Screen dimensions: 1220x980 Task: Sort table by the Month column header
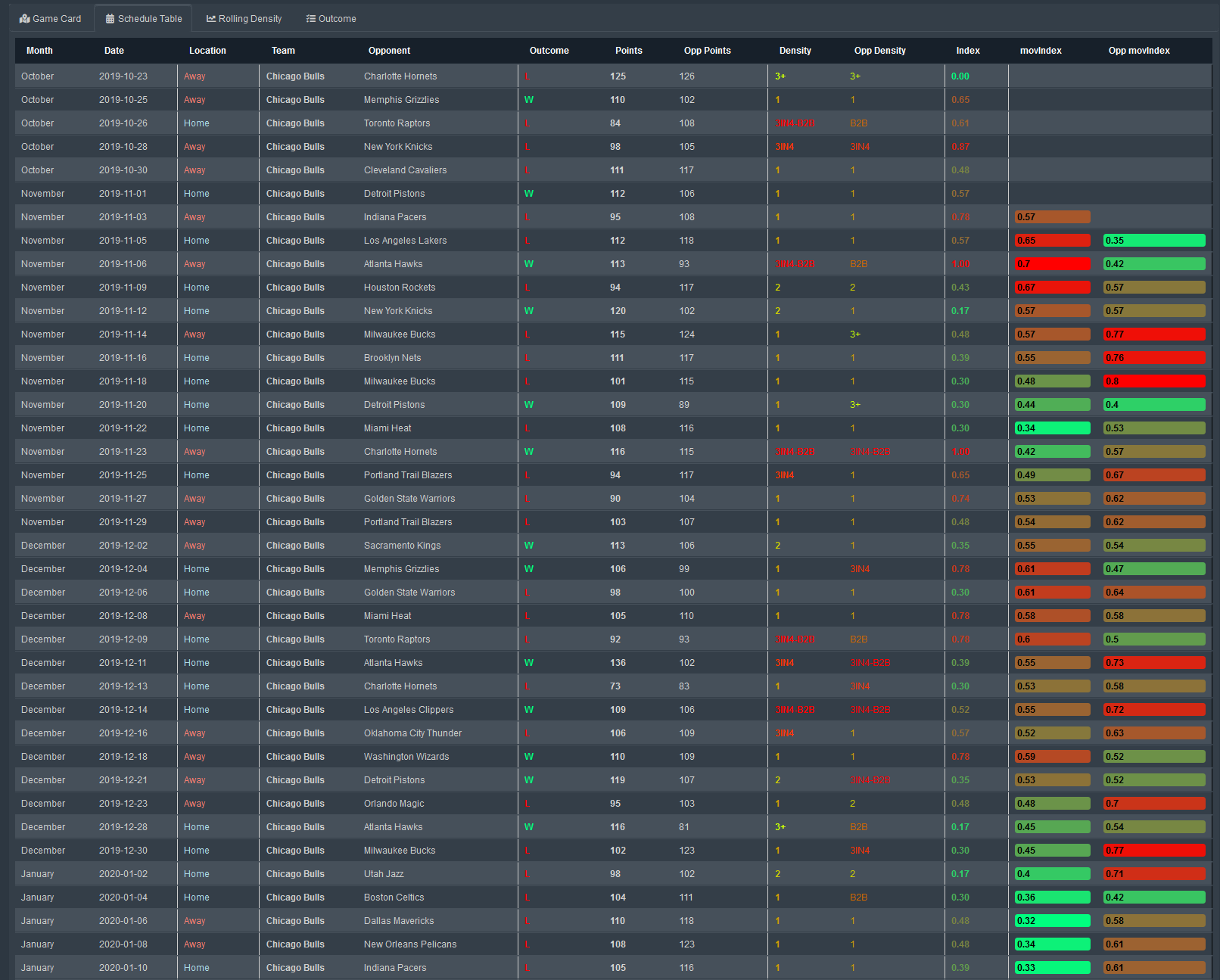tap(39, 51)
